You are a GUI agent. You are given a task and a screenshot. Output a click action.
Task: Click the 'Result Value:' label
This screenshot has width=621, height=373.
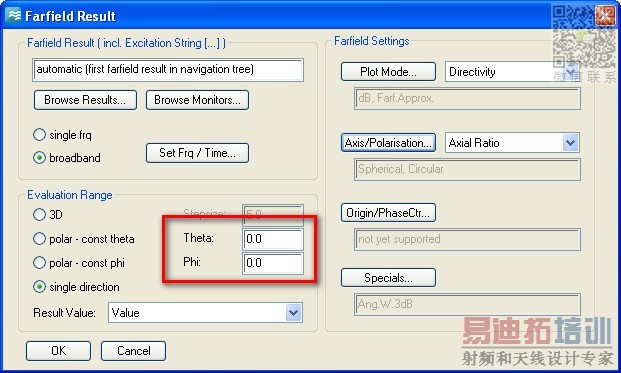(x=64, y=313)
